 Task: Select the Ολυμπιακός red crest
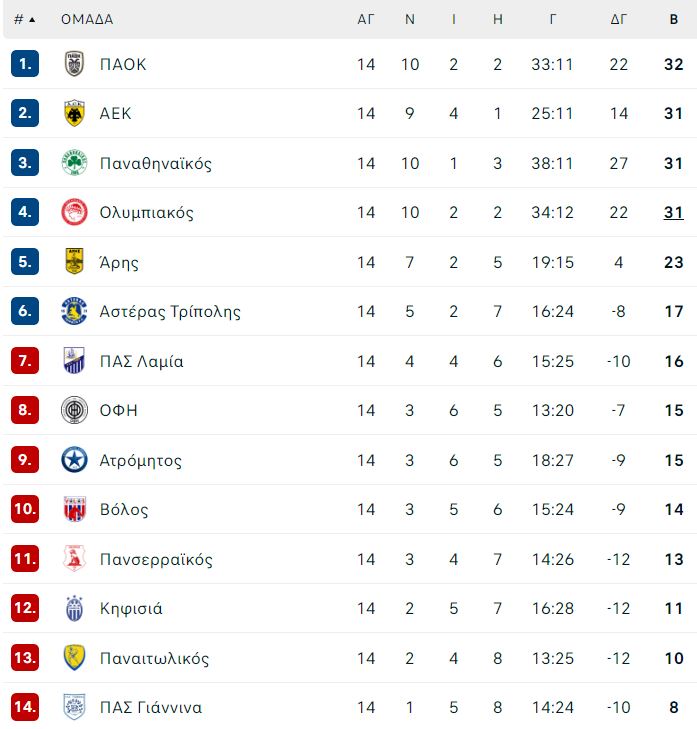click(74, 212)
